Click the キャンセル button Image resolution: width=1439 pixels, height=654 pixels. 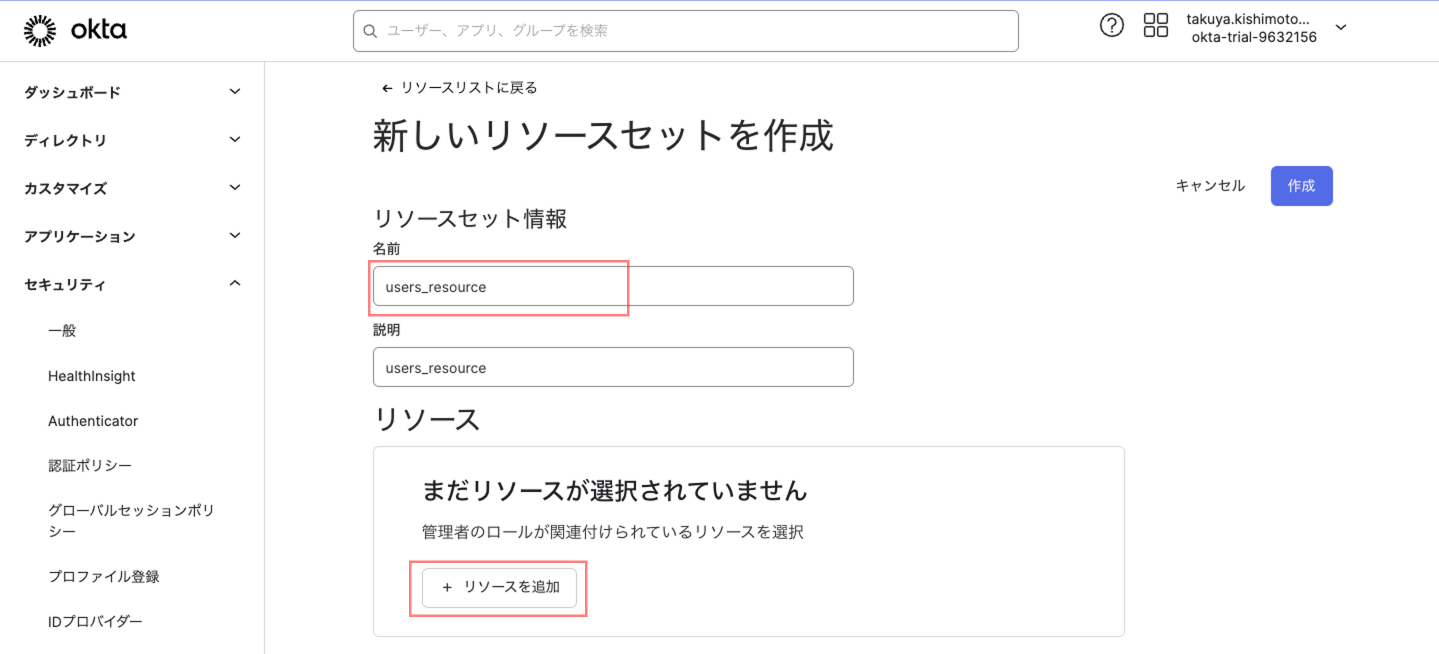point(1209,185)
